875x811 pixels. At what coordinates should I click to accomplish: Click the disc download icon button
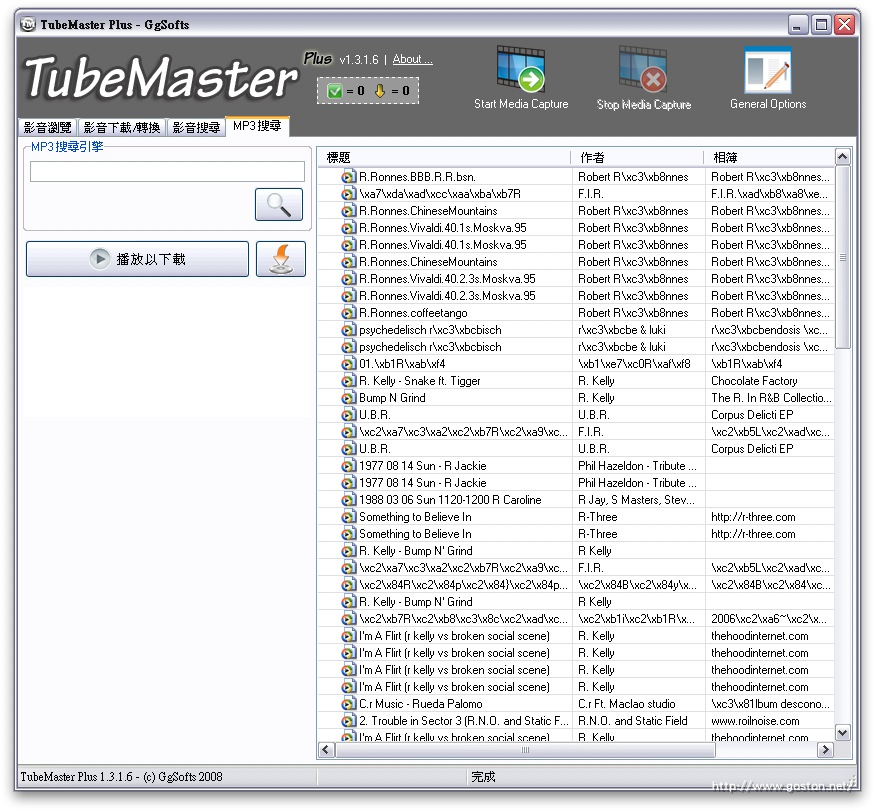(x=281, y=259)
